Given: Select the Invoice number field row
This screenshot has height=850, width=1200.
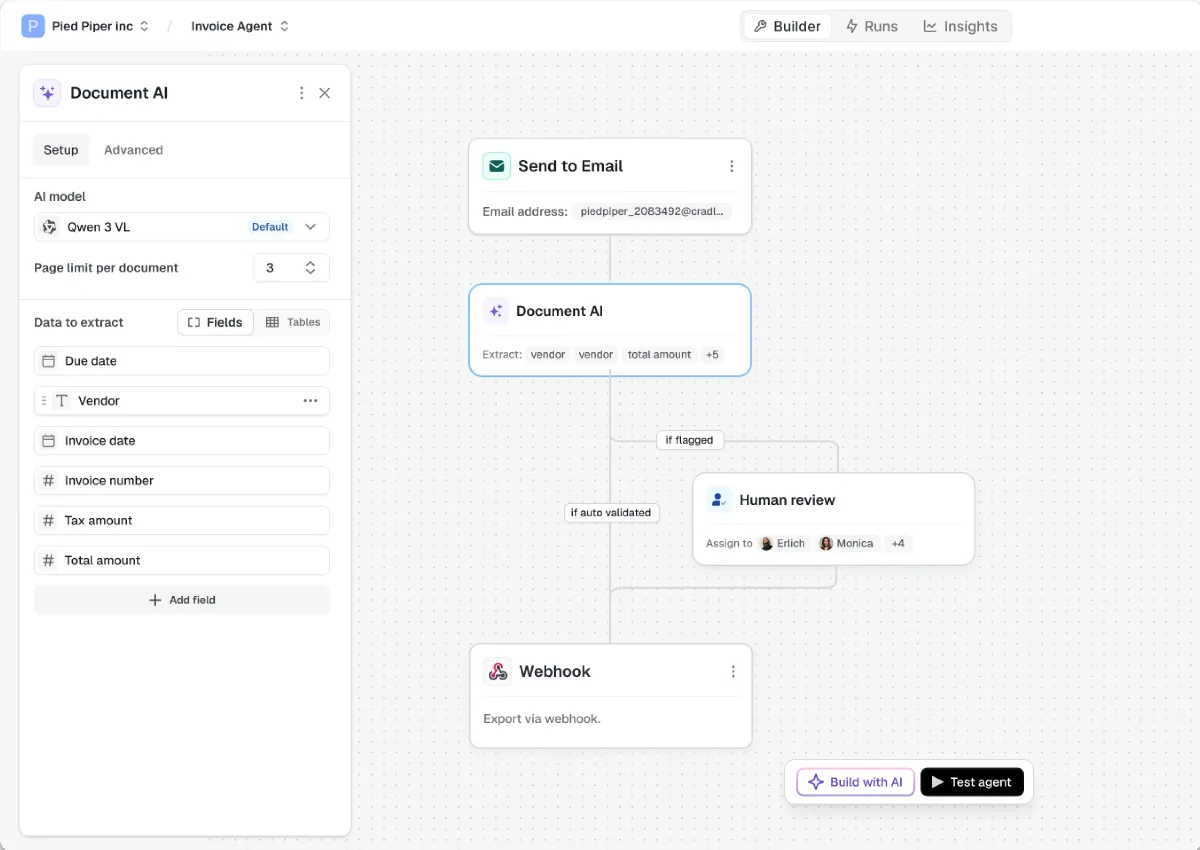Looking at the screenshot, I should pyautogui.click(x=182, y=481).
